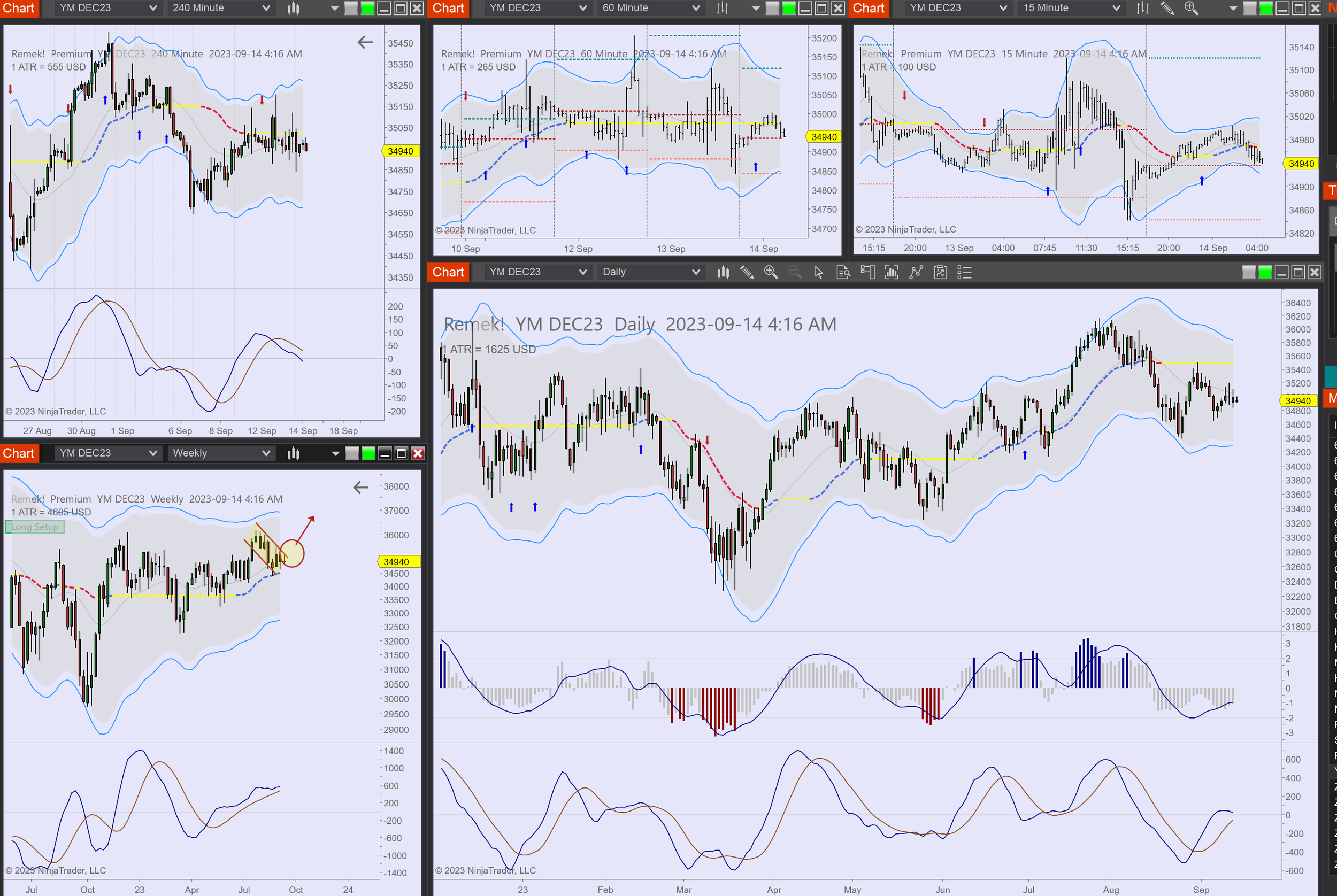Click the Chart tab of the 15 Minute window
The width and height of the screenshot is (1337, 896).
point(869,8)
